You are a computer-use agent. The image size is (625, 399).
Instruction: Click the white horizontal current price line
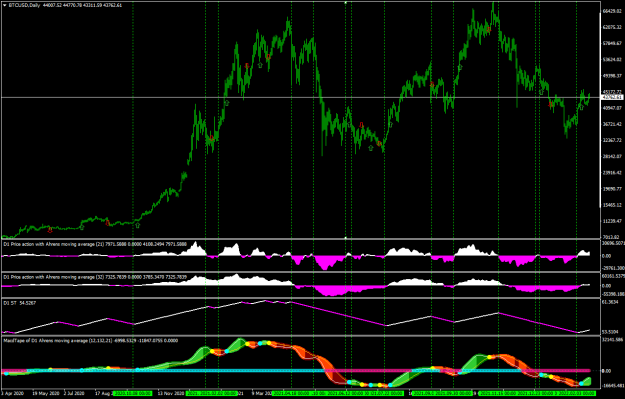(x=301, y=97)
